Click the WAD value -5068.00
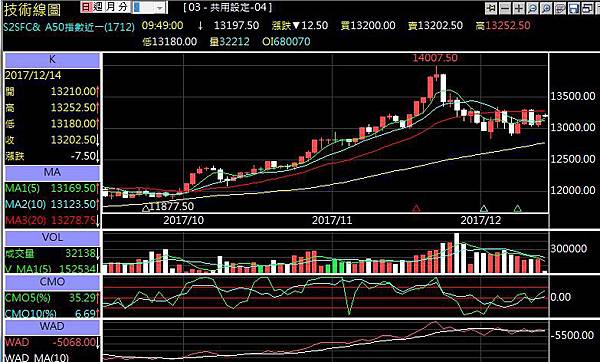Image resolution: width=600 pixels, height=362 pixels. tap(73, 342)
